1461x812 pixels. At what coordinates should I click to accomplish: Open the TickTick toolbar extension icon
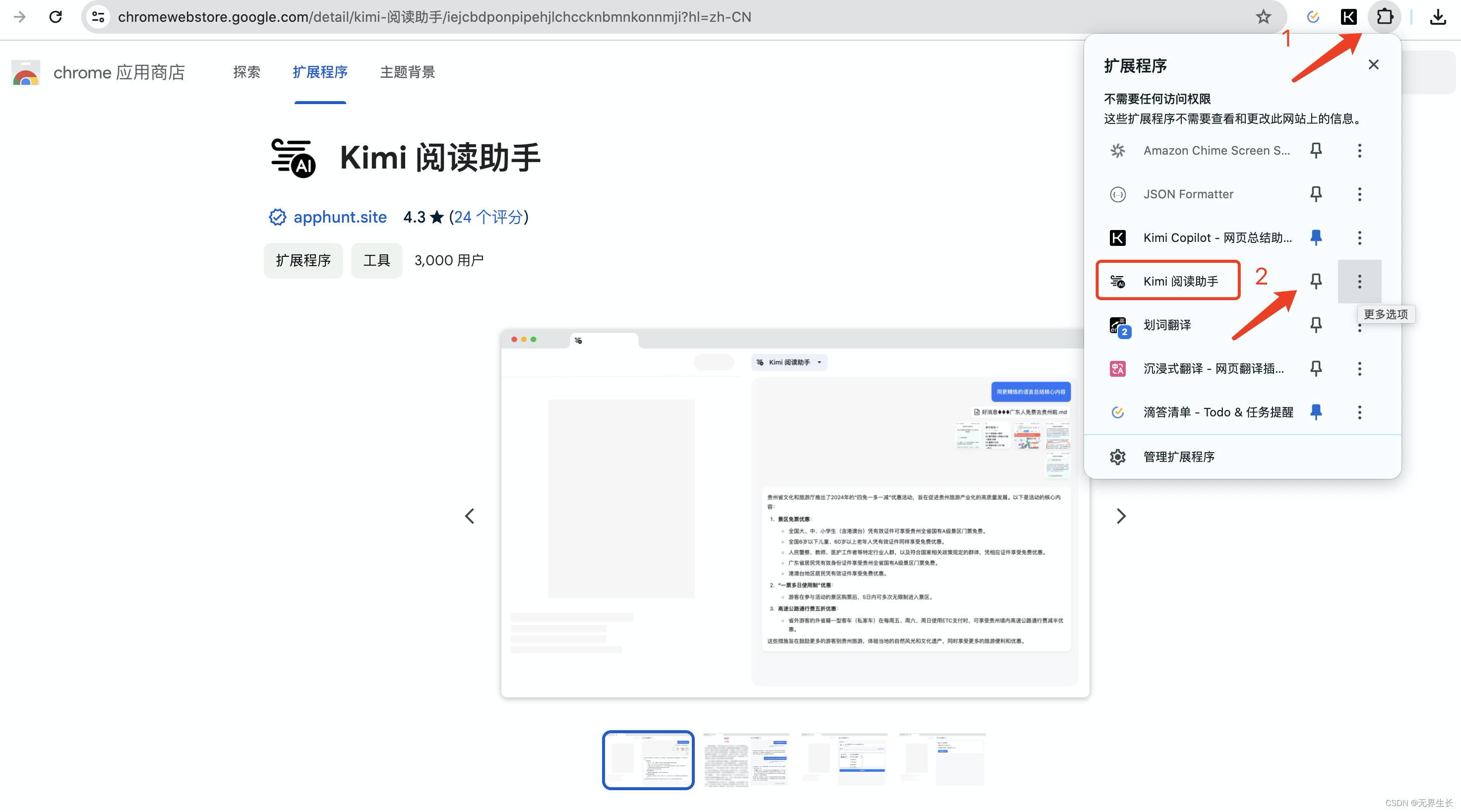pos(1312,17)
